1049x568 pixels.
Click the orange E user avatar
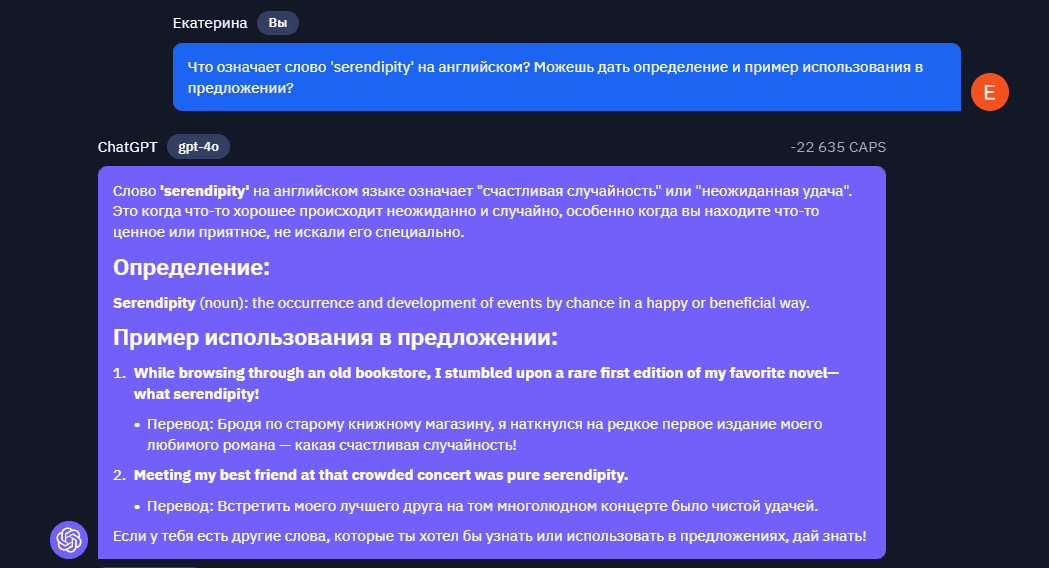tap(989, 92)
